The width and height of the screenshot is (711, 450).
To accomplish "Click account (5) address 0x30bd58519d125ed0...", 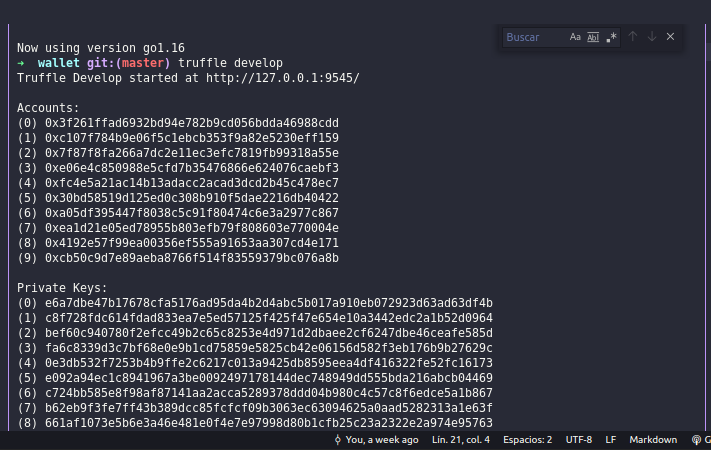I will click(x=192, y=198).
